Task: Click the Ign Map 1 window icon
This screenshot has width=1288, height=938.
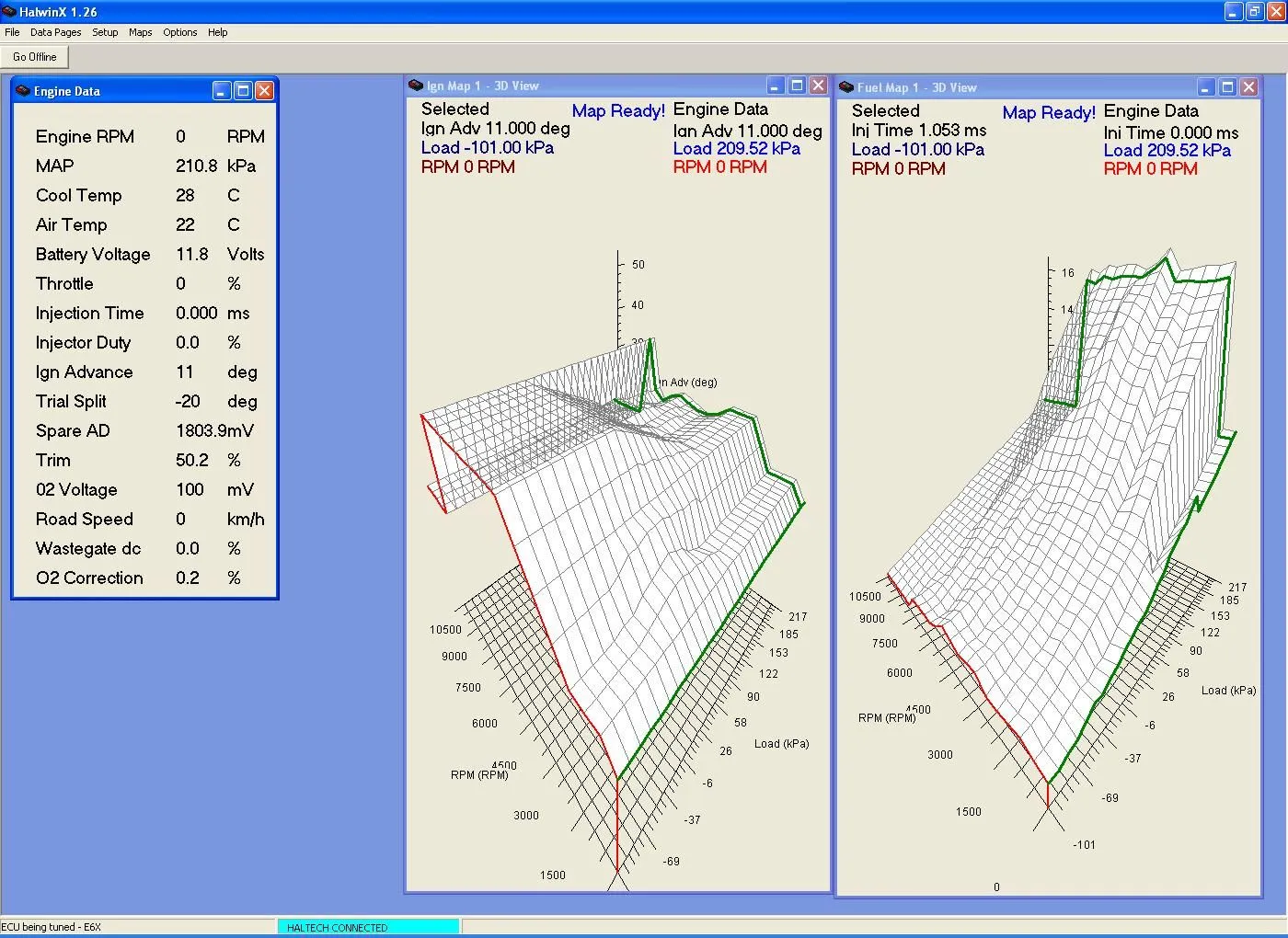Action: (416, 86)
